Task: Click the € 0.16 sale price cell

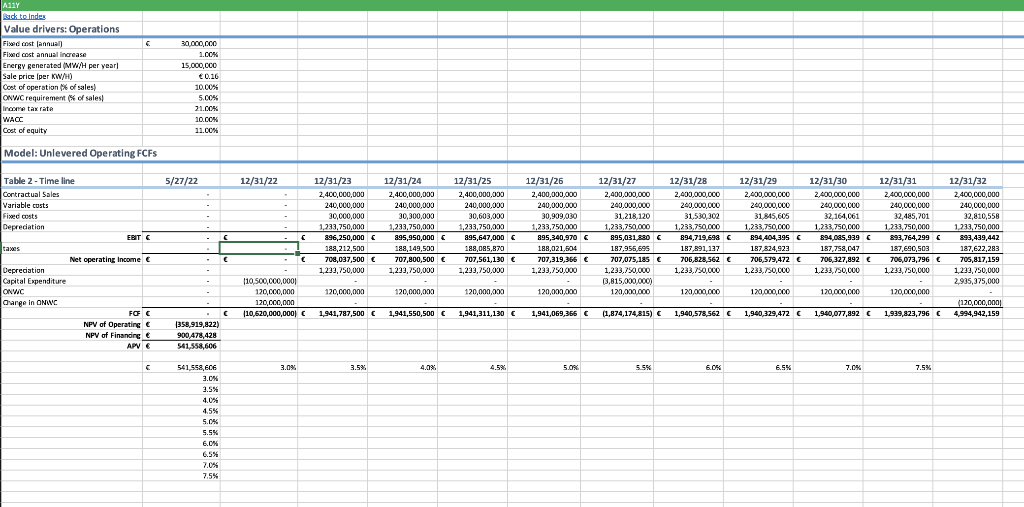Action: [x=206, y=76]
